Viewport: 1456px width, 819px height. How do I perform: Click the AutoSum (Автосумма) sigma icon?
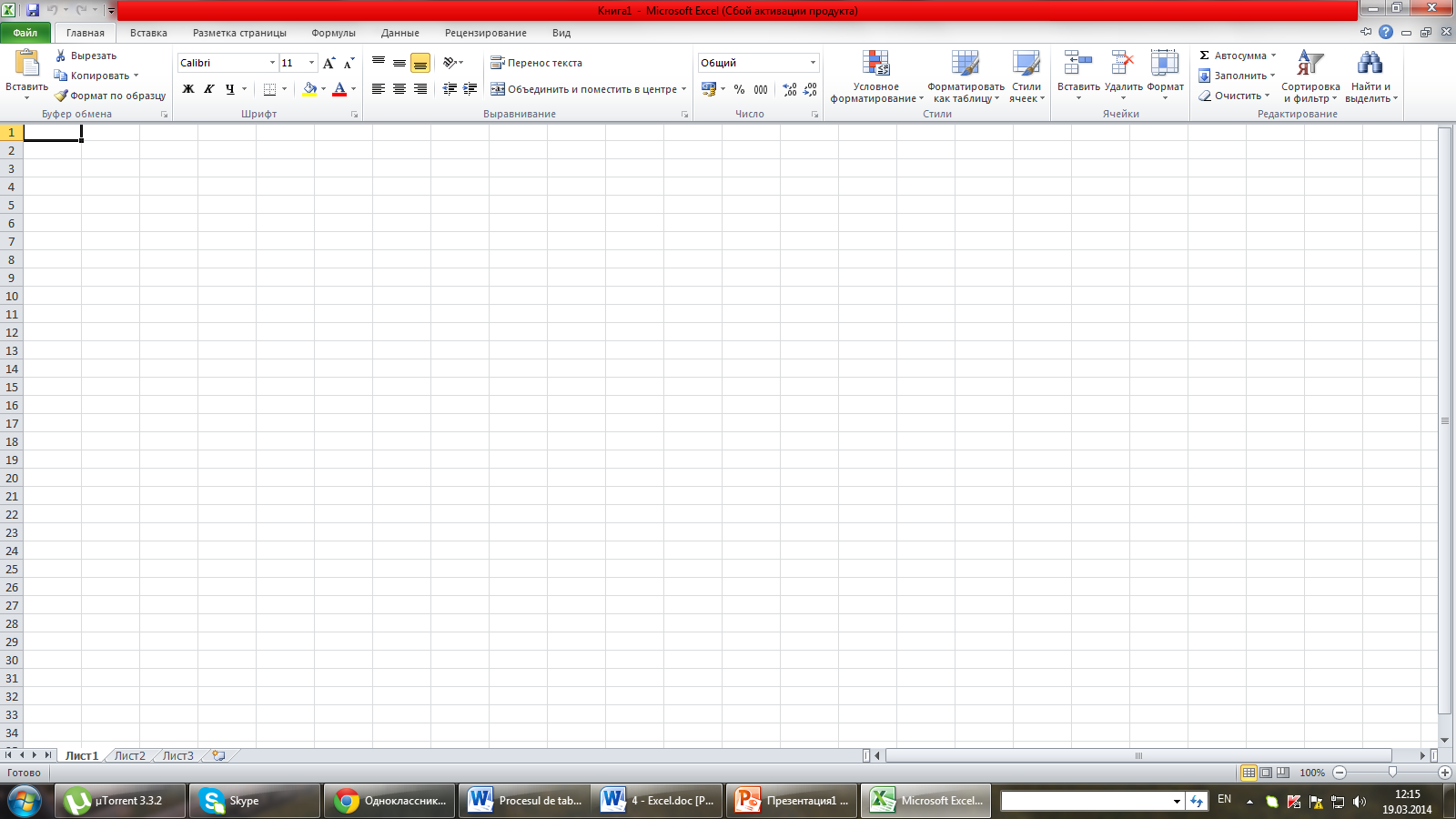pyautogui.click(x=1204, y=56)
